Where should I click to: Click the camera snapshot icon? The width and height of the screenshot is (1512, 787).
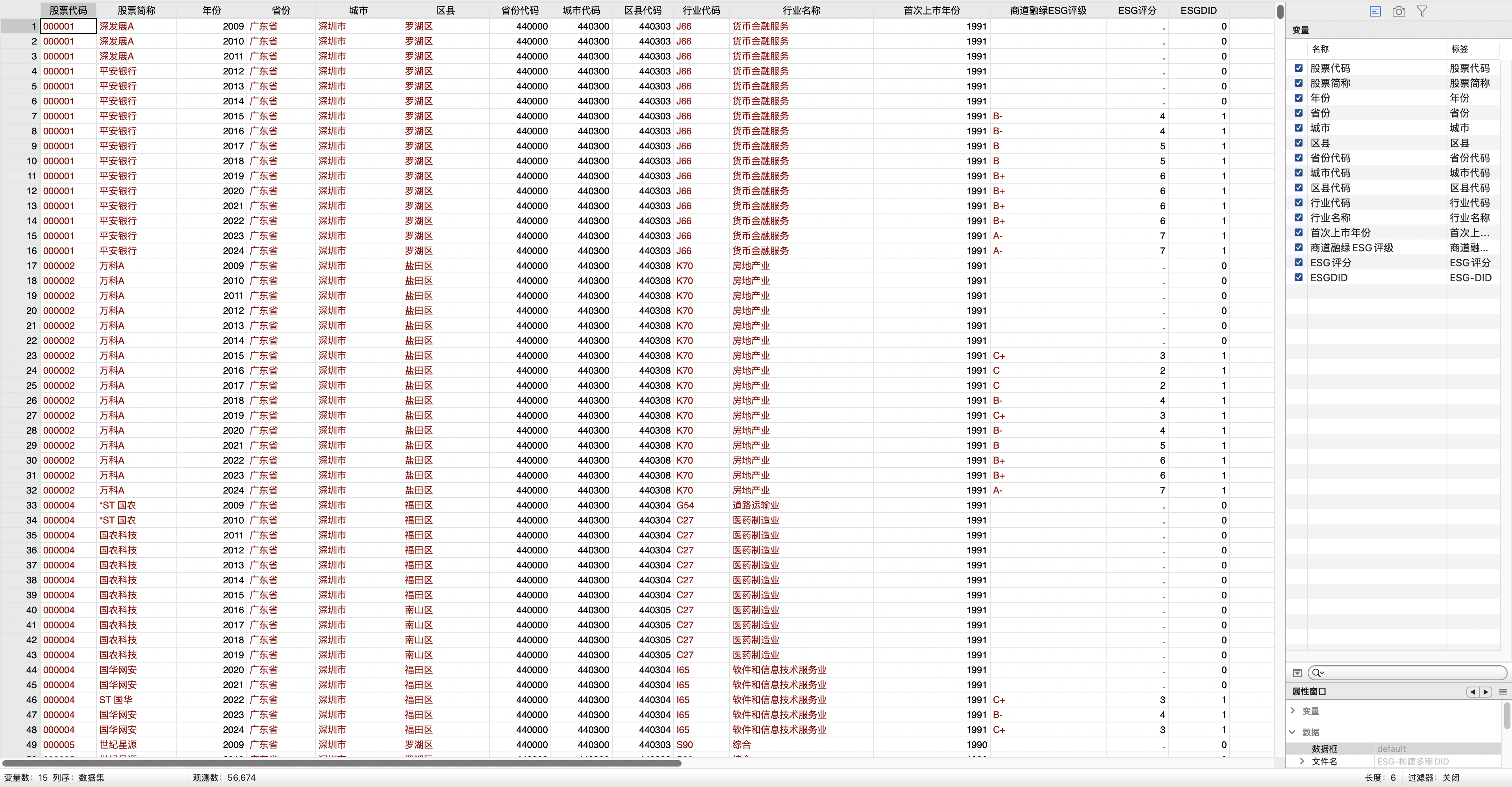[x=1399, y=11]
